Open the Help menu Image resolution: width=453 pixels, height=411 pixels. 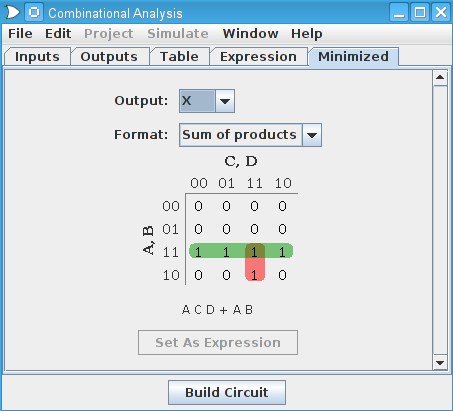(x=307, y=34)
